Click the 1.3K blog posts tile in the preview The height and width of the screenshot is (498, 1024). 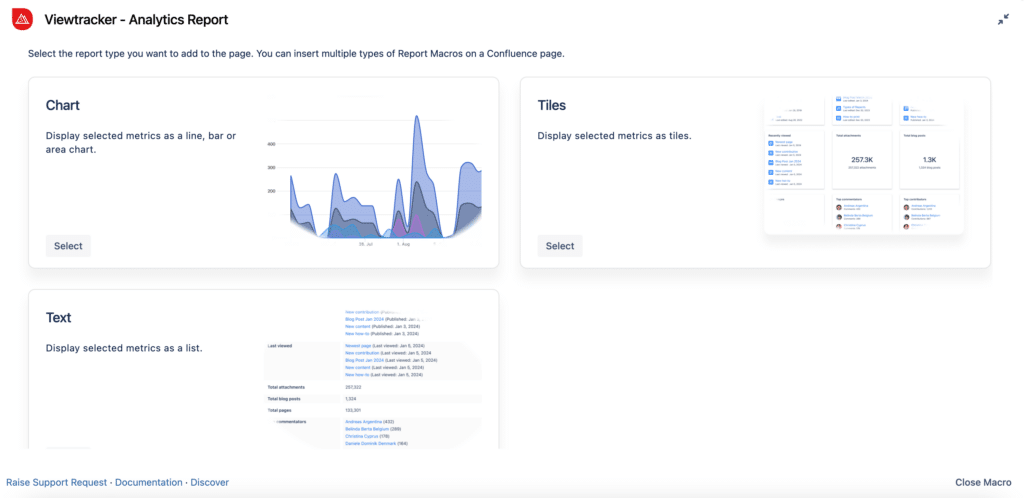[x=929, y=159]
